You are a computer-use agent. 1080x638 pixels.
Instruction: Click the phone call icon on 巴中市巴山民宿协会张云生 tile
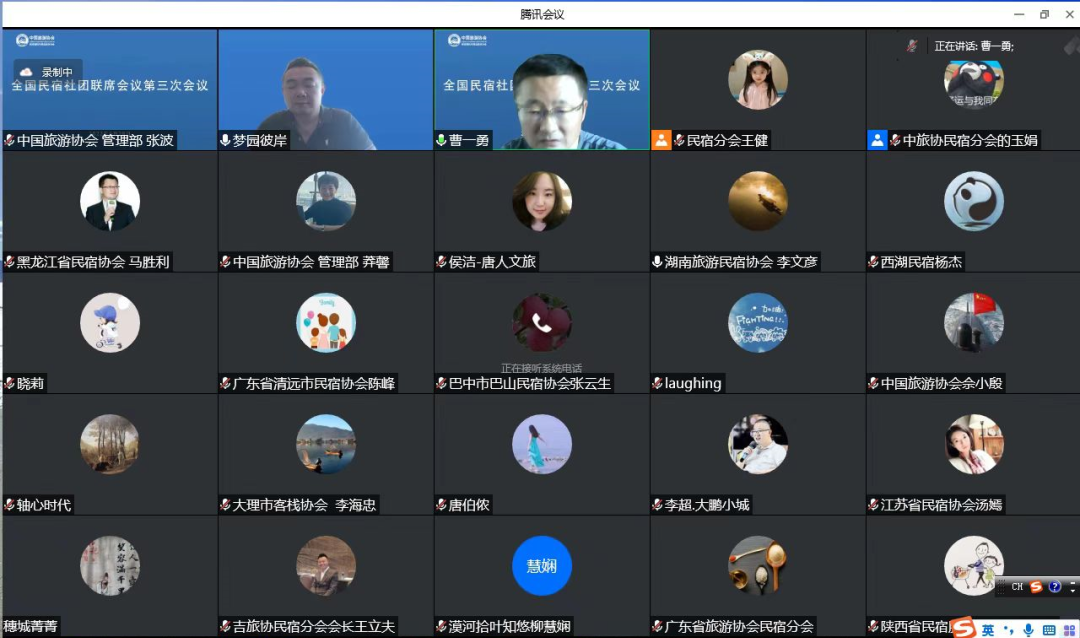(541, 323)
